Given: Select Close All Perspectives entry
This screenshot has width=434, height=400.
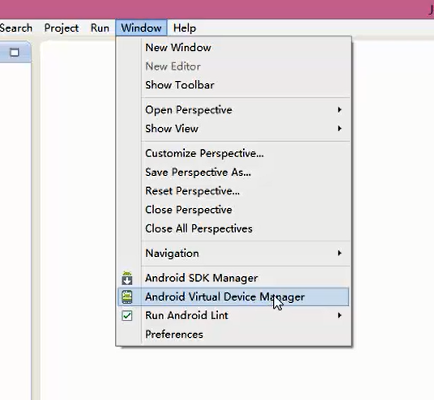Looking at the screenshot, I should point(233,229).
